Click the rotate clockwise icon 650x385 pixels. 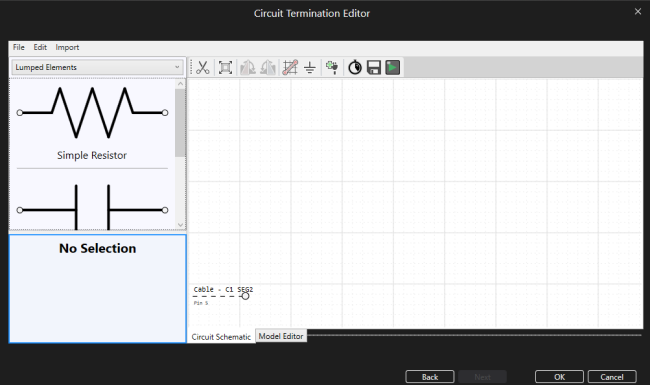pos(247,67)
